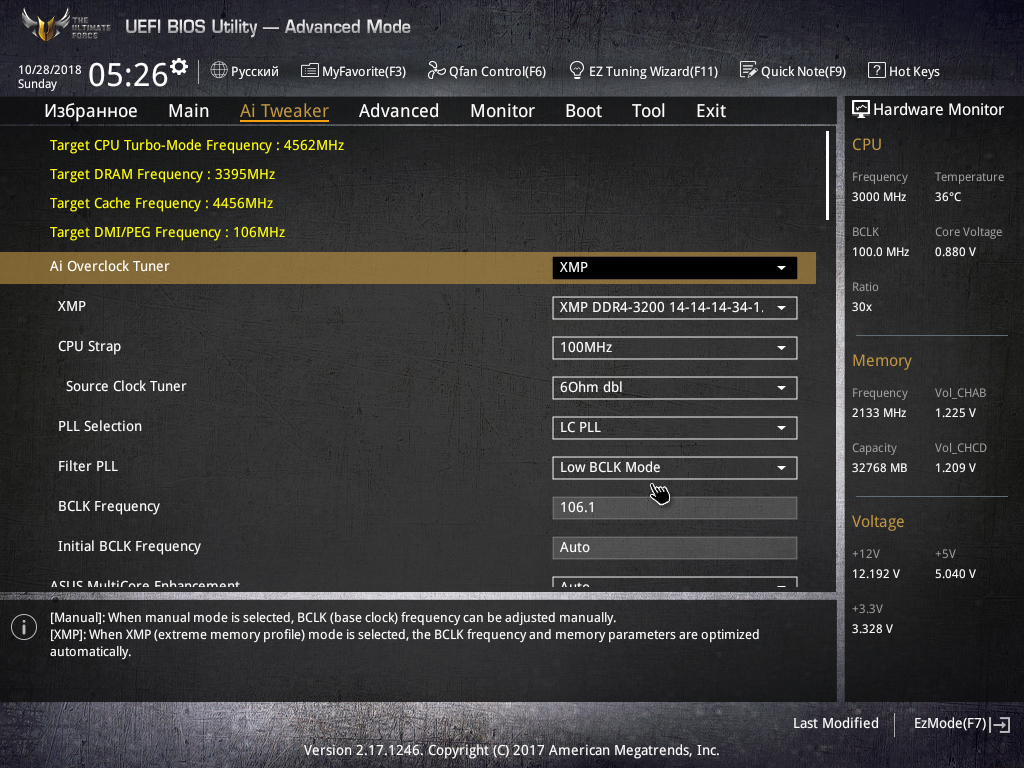The width and height of the screenshot is (1024, 768).
Task: Click the +12V 12.192 V reading
Action: (x=876, y=574)
